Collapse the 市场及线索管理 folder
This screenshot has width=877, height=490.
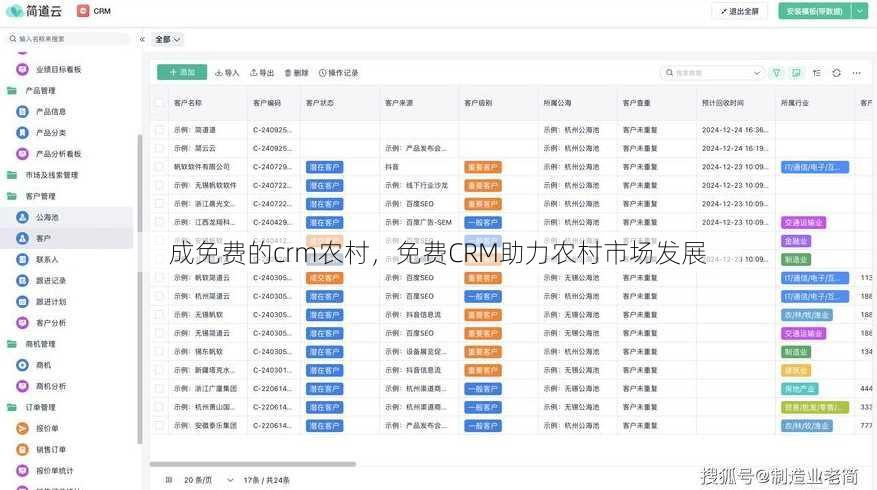point(12,175)
